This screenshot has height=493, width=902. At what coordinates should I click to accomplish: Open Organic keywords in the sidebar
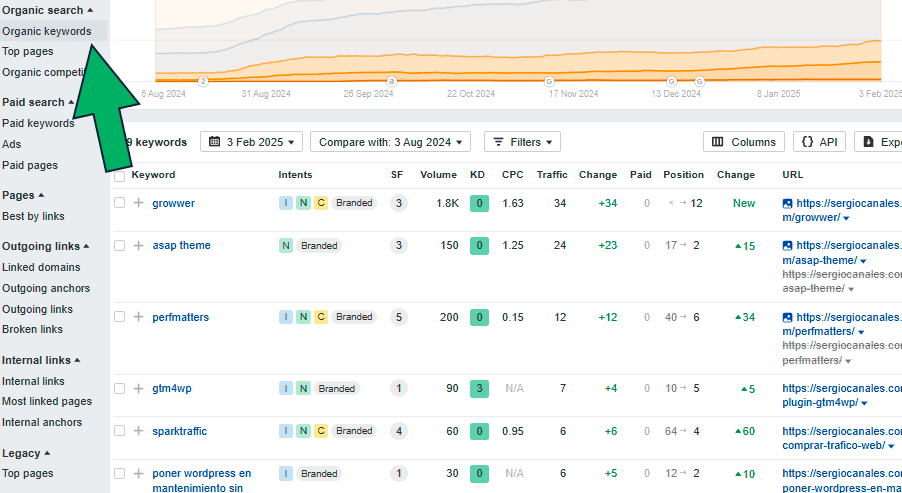point(47,31)
